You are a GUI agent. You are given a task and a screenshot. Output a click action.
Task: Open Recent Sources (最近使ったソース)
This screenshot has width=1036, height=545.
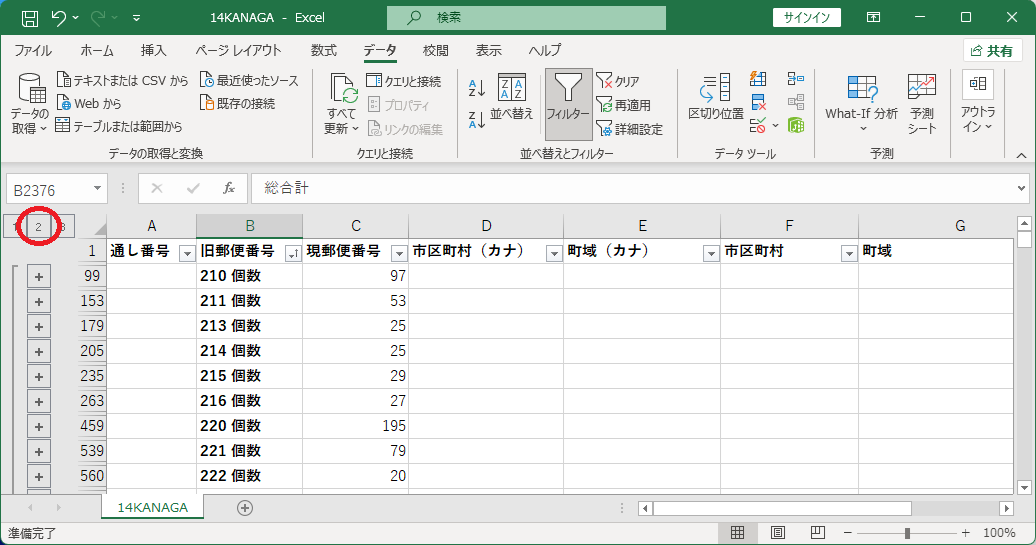click(x=249, y=81)
